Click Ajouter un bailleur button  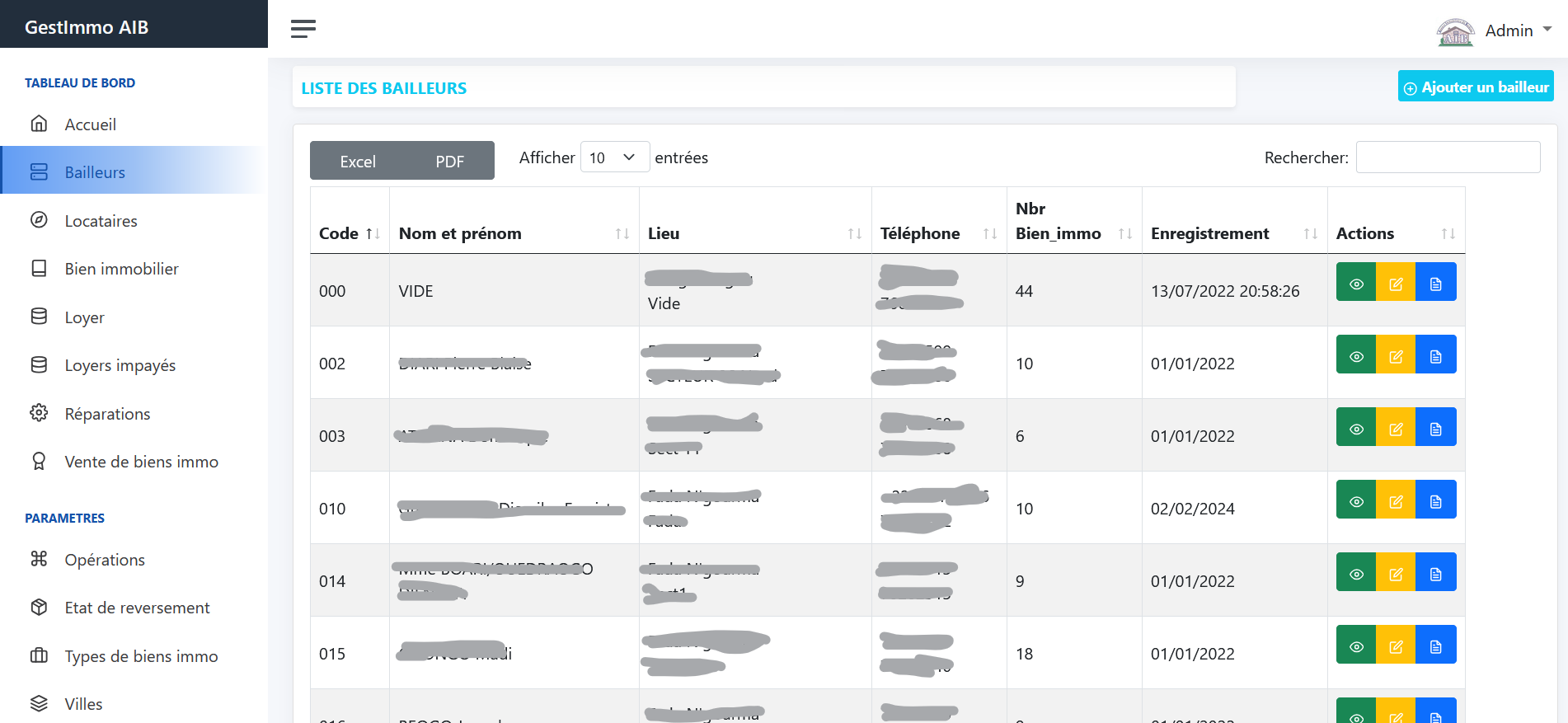(x=1476, y=87)
